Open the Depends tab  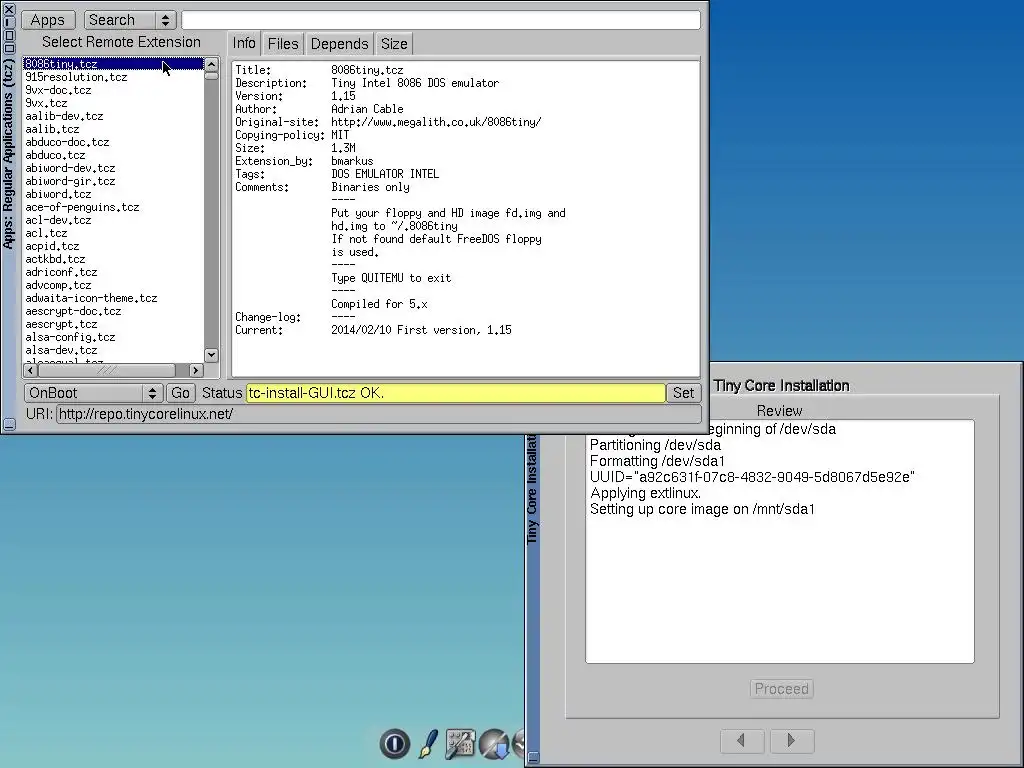[340, 44]
